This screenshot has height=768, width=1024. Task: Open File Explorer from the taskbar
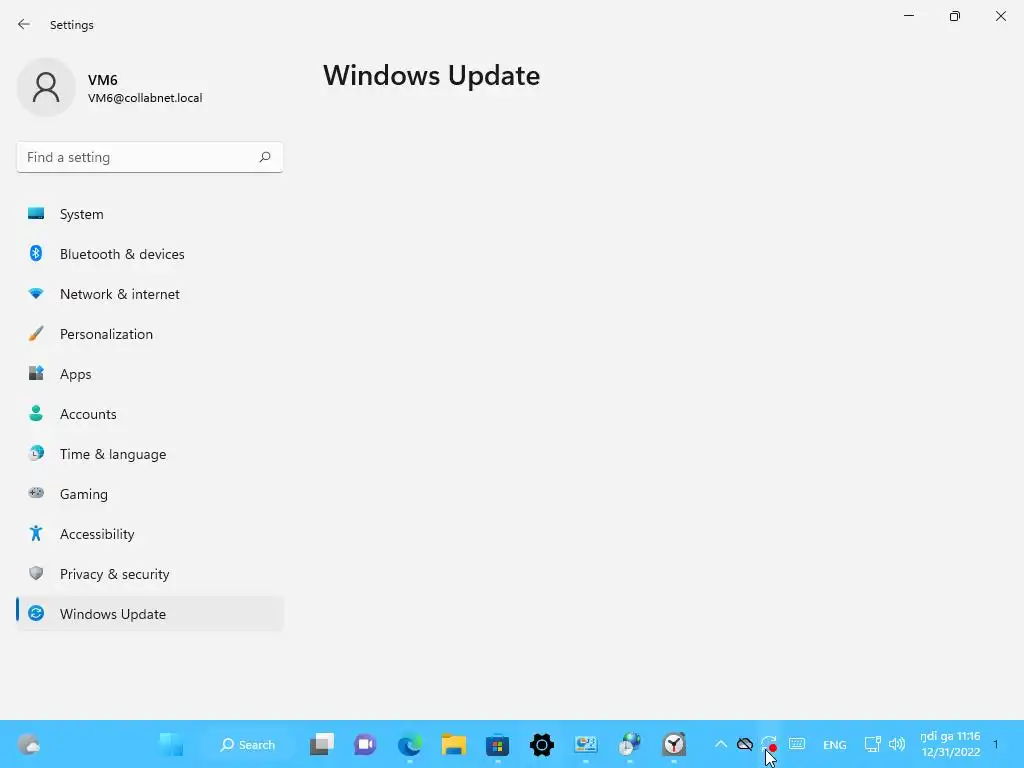(454, 744)
